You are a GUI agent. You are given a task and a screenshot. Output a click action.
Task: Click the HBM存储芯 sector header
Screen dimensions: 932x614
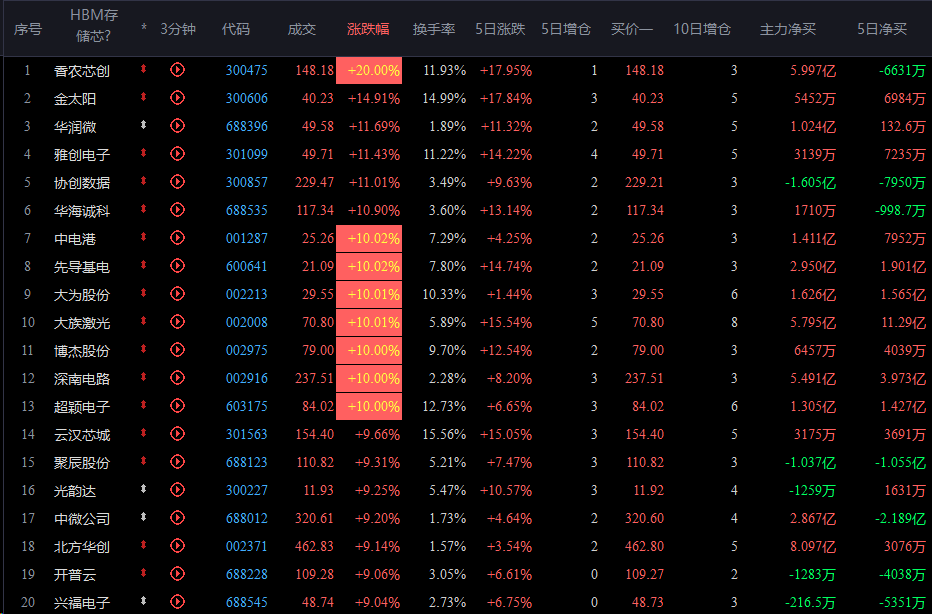coord(91,28)
